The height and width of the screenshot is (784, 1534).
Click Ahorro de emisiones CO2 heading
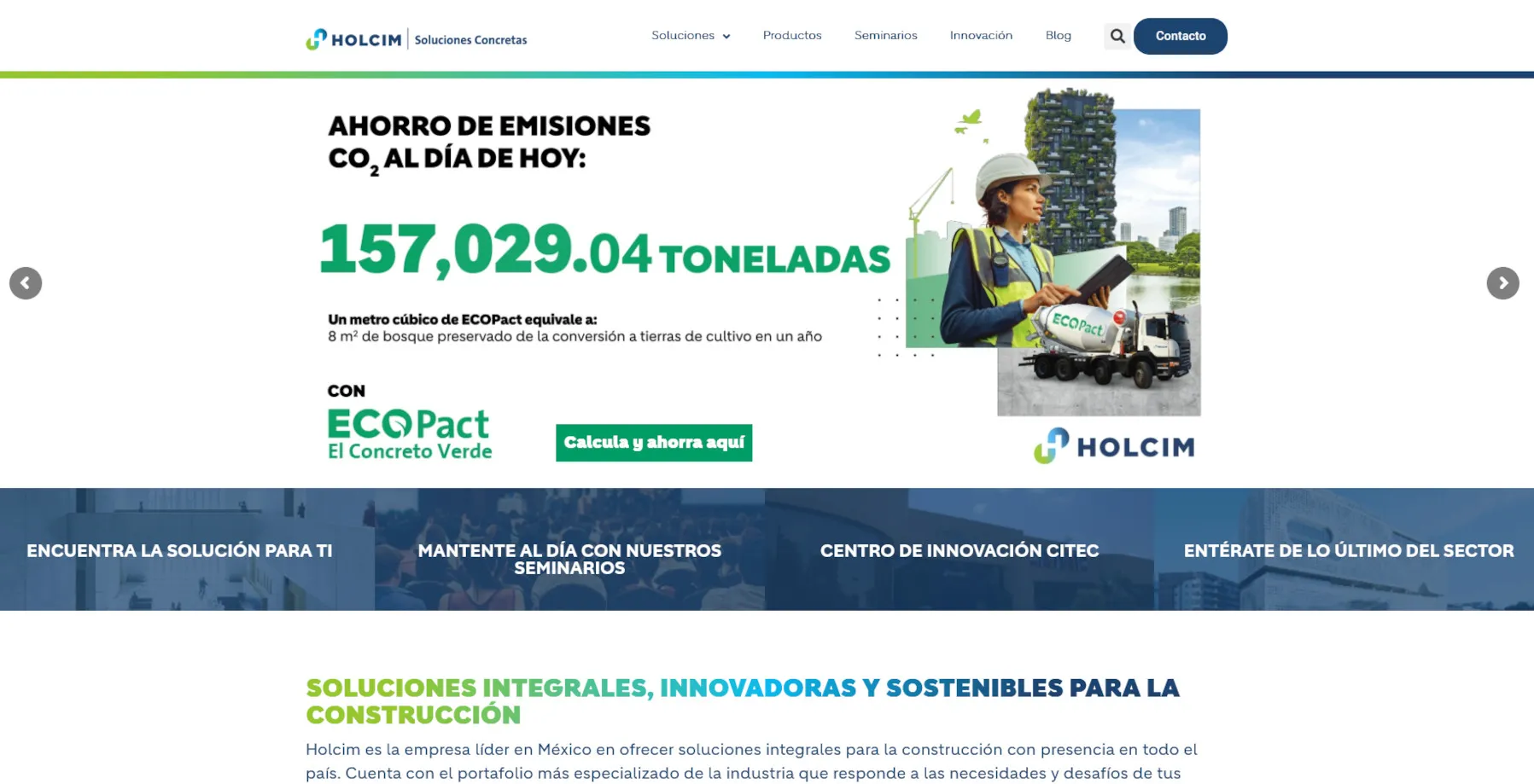[489, 143]
